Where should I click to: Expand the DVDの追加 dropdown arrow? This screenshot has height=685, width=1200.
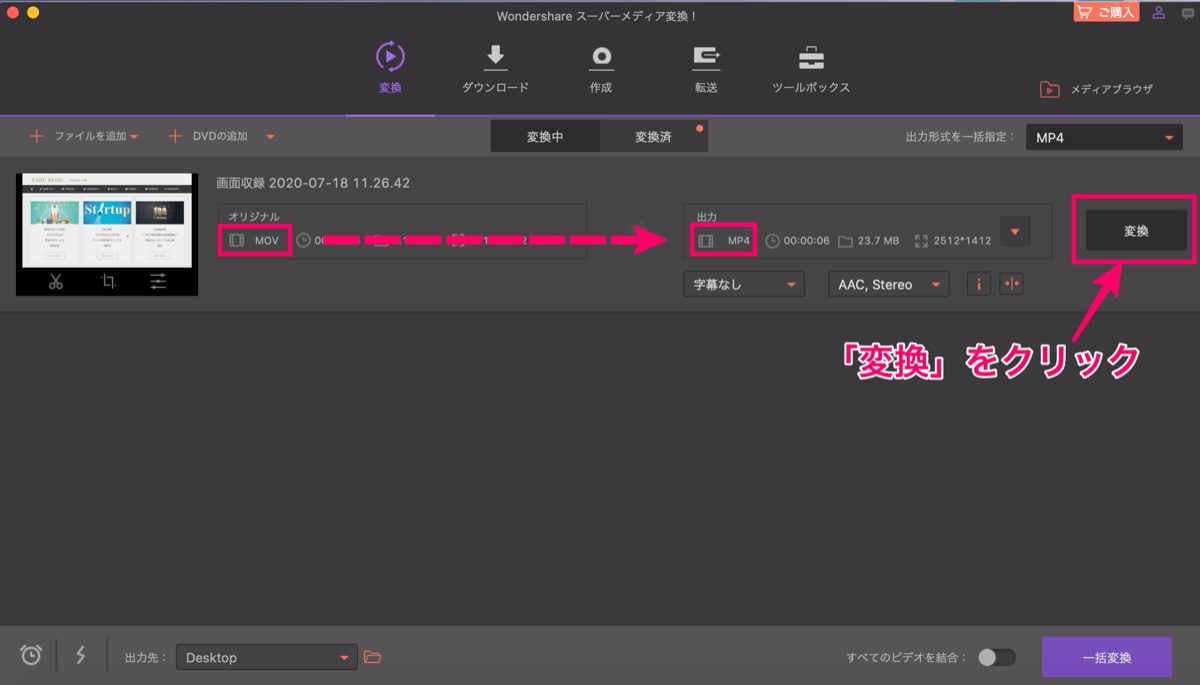270,137
